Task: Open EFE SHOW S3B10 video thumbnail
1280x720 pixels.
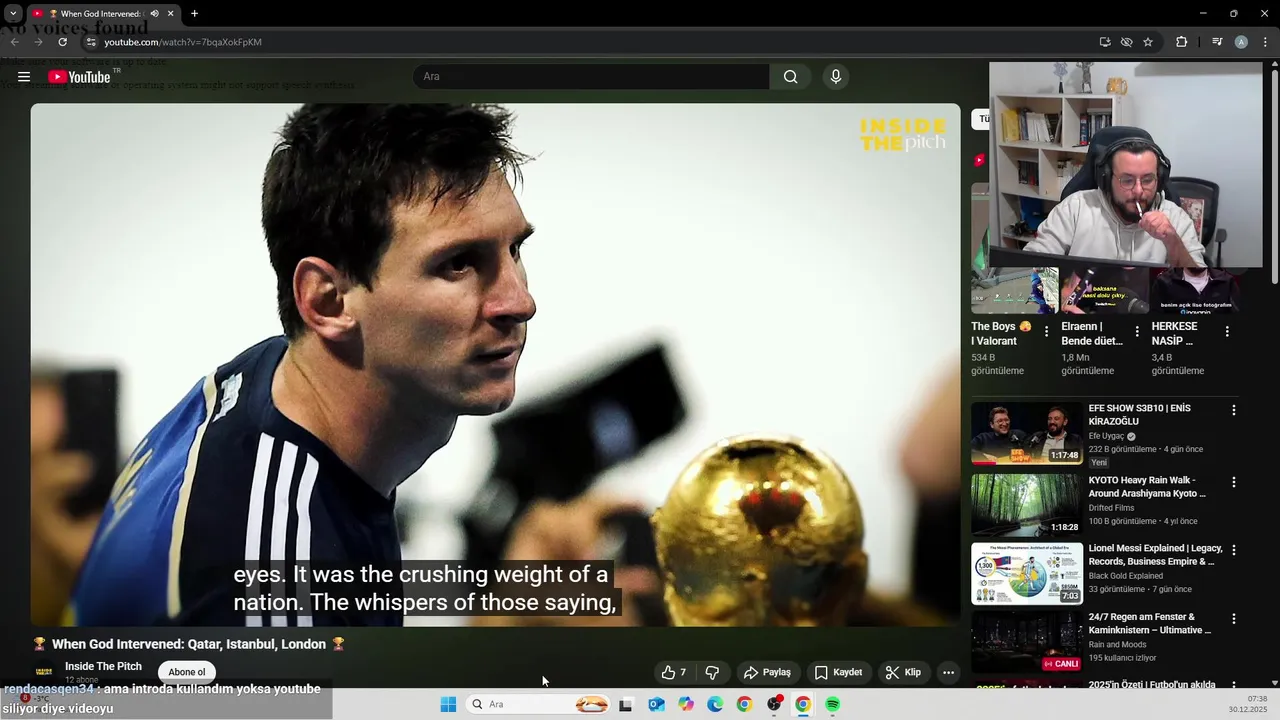Action: (x=1027, y=434)
